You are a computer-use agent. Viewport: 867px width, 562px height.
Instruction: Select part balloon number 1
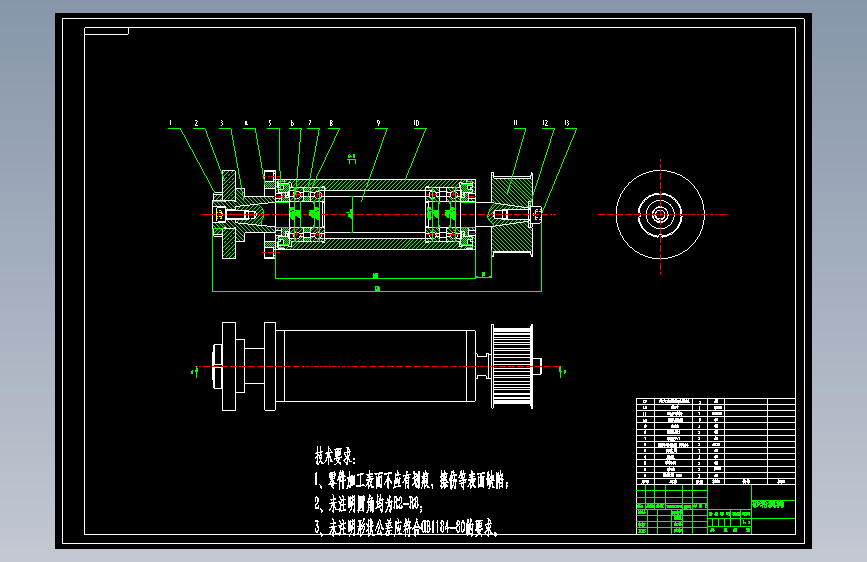171,123
